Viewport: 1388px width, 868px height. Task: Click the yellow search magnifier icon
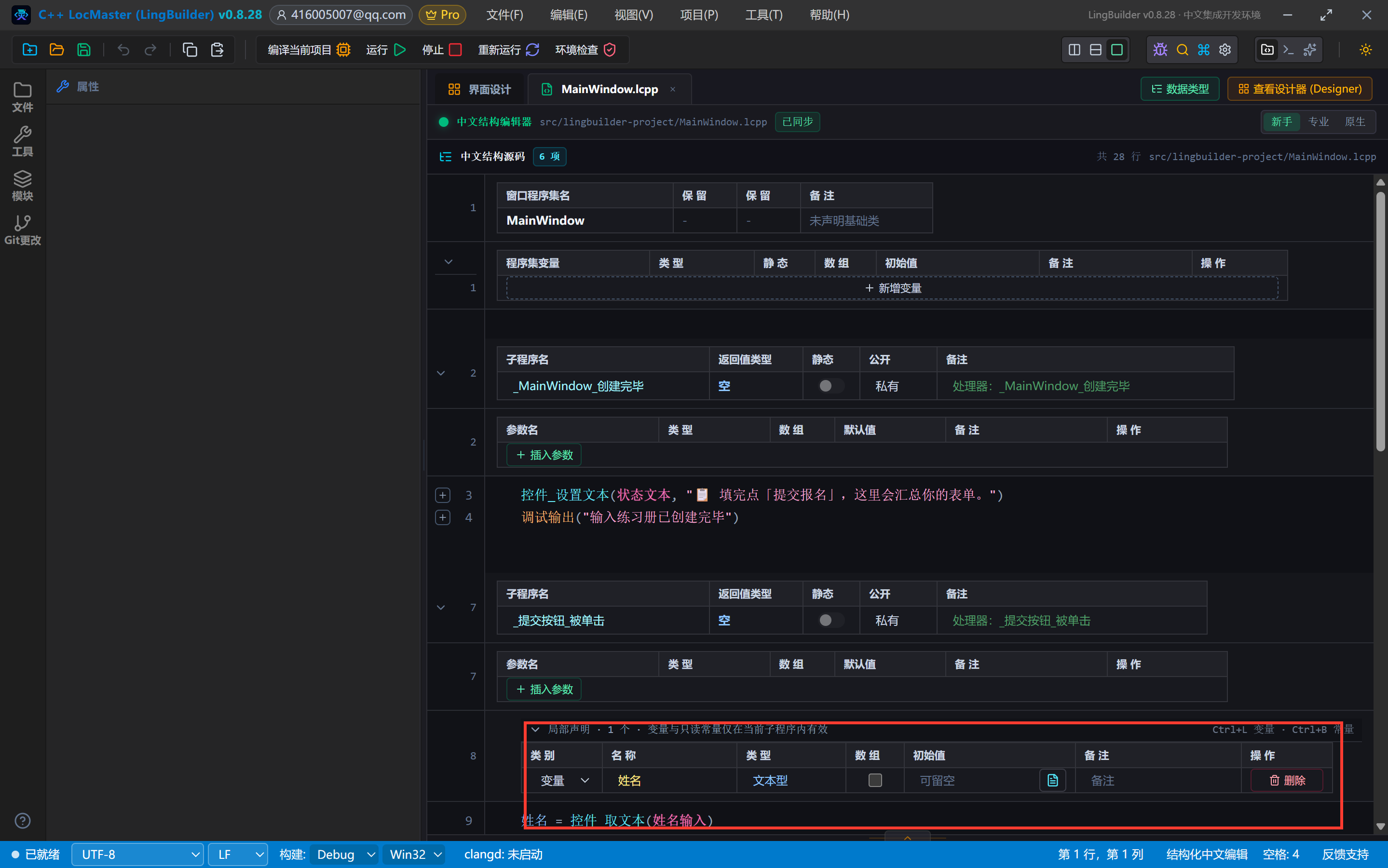1182,50
